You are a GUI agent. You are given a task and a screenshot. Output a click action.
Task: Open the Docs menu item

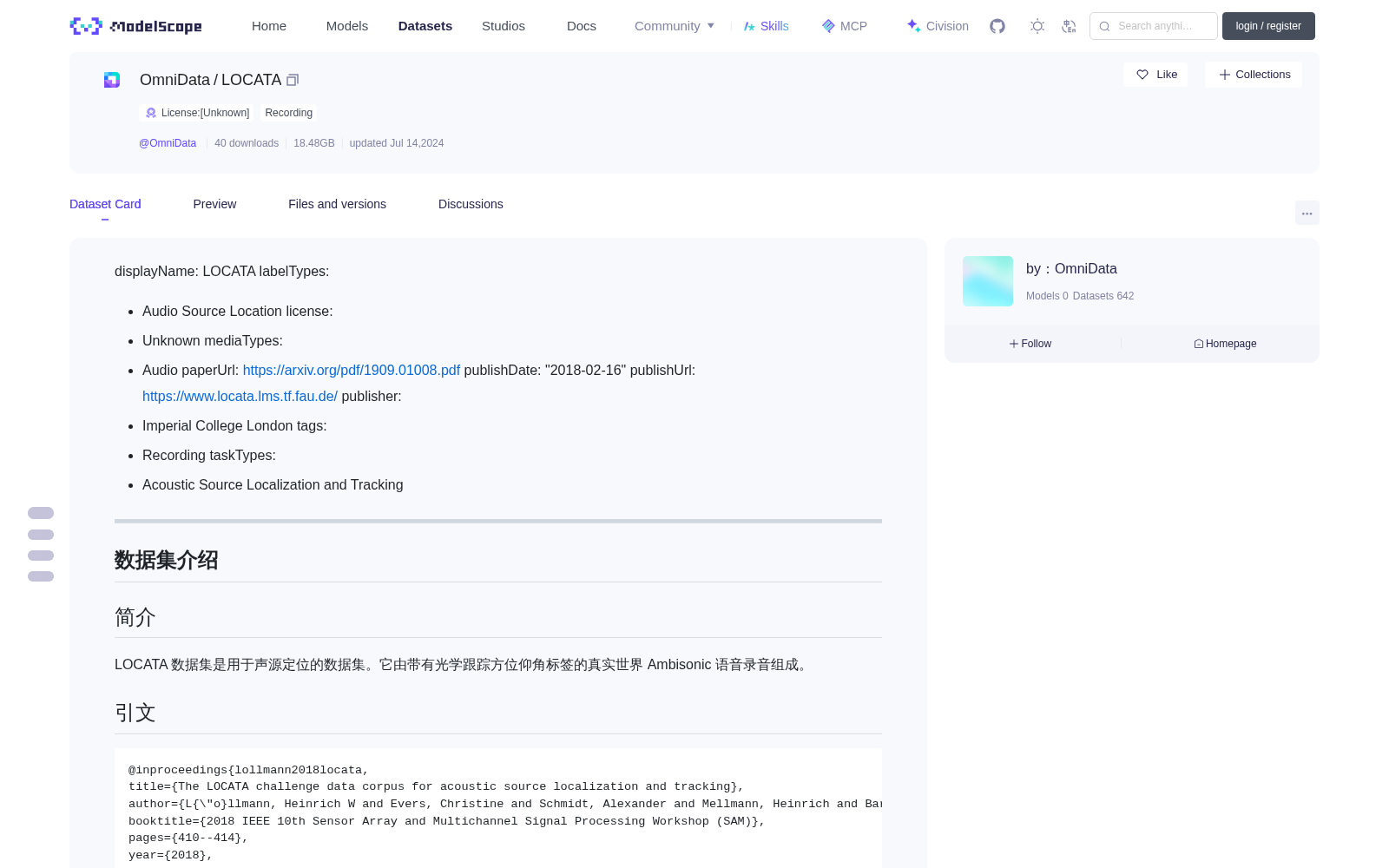tap(582, 26)
